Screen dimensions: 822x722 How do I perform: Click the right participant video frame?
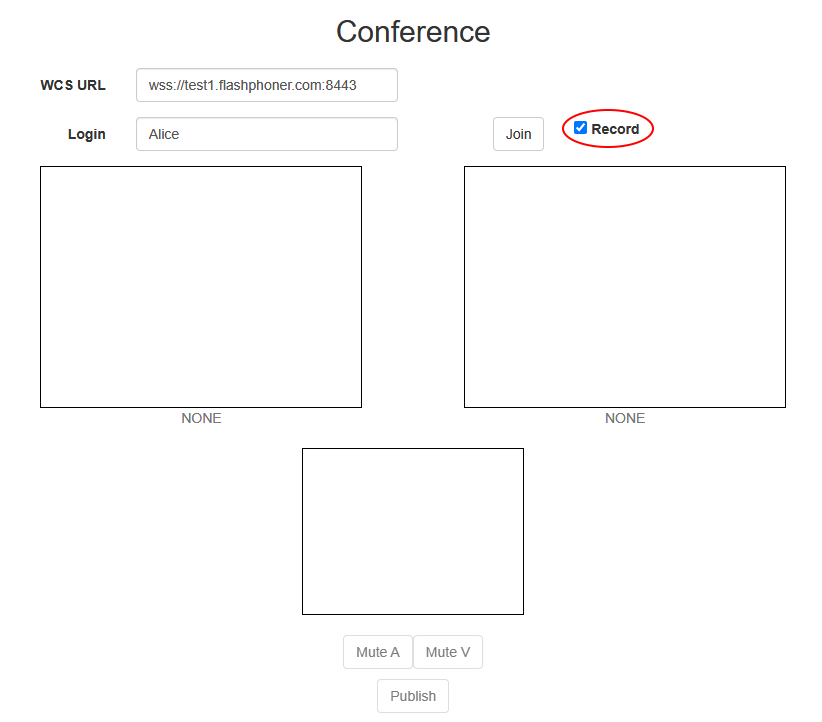(625, 287)
